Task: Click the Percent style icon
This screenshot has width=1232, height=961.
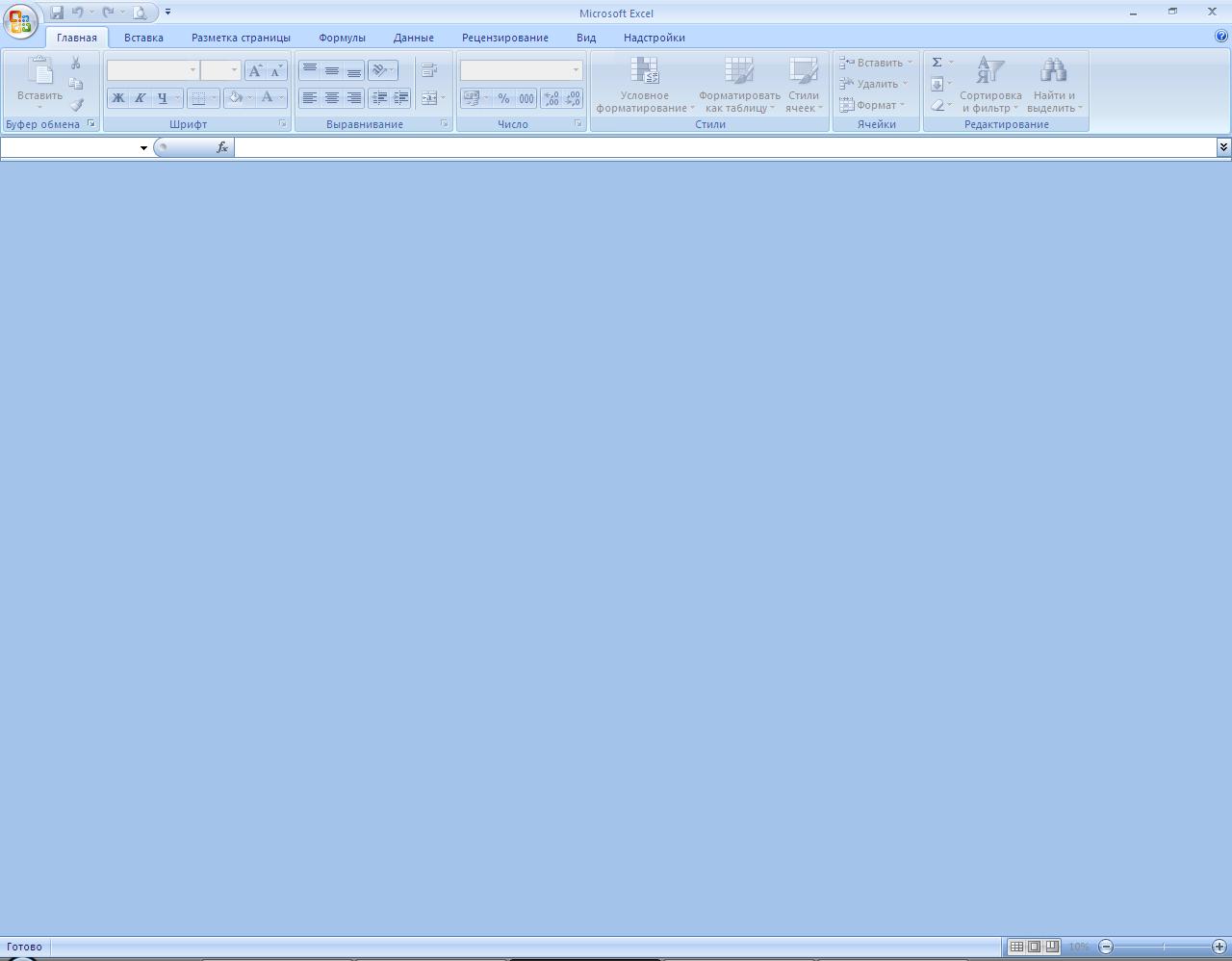Action: [503, 98]
